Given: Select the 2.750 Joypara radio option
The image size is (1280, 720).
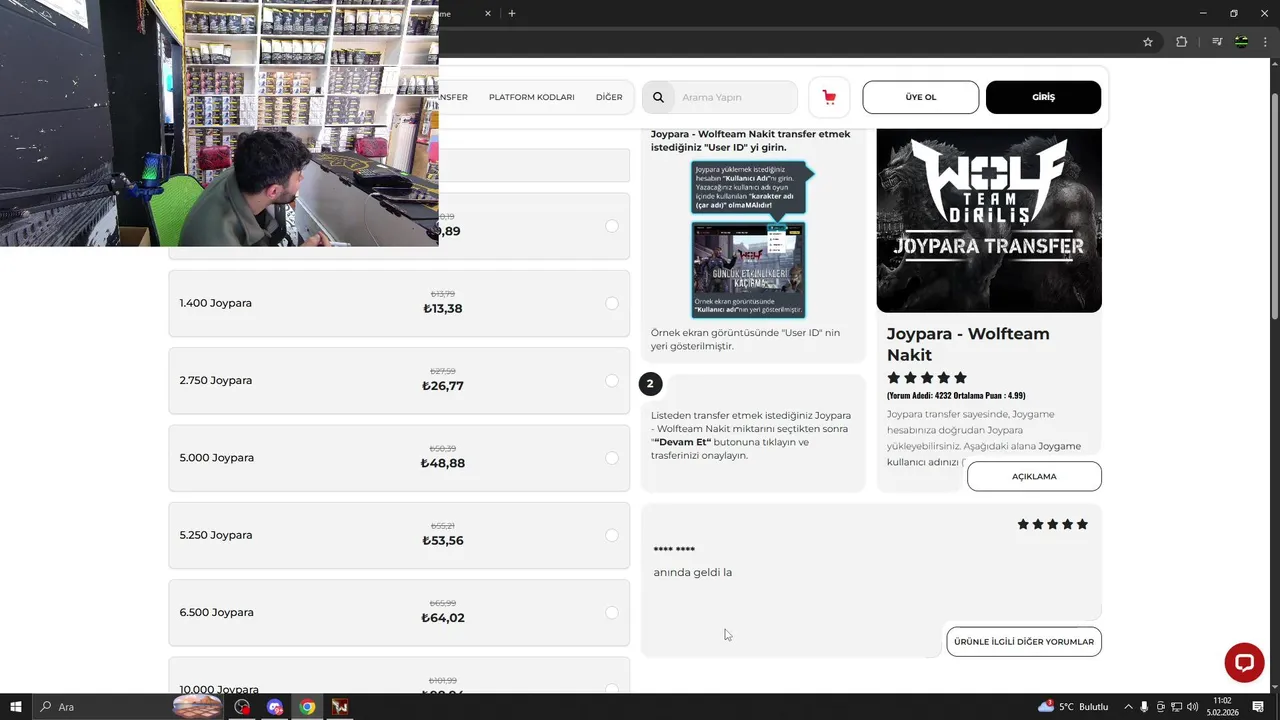Looking at the screenshot, I should point(612,381).
